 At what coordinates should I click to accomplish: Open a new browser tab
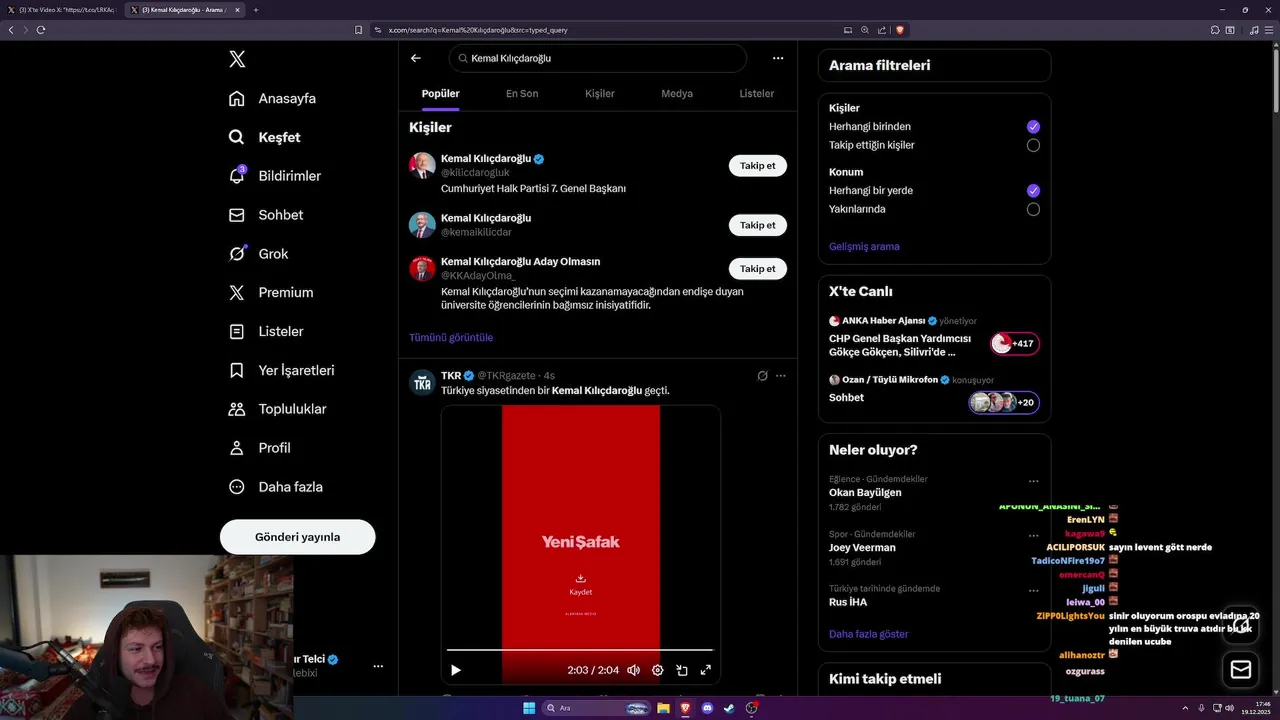coord(256,10)
